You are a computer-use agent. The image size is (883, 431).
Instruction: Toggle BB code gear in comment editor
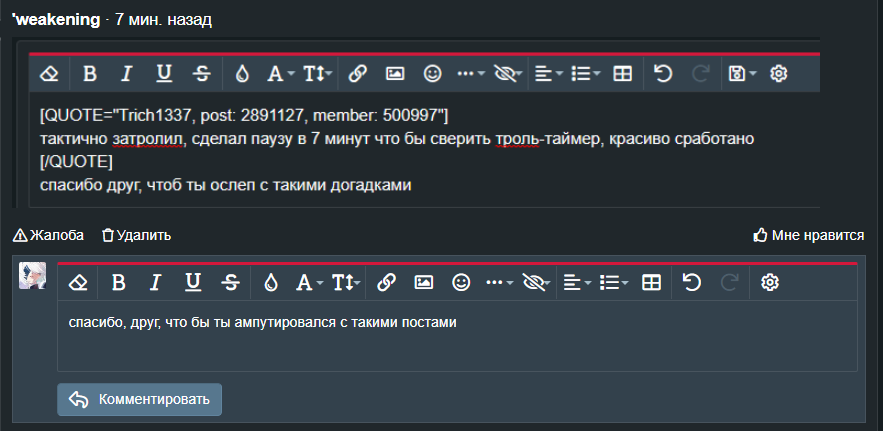click(770, 282)
